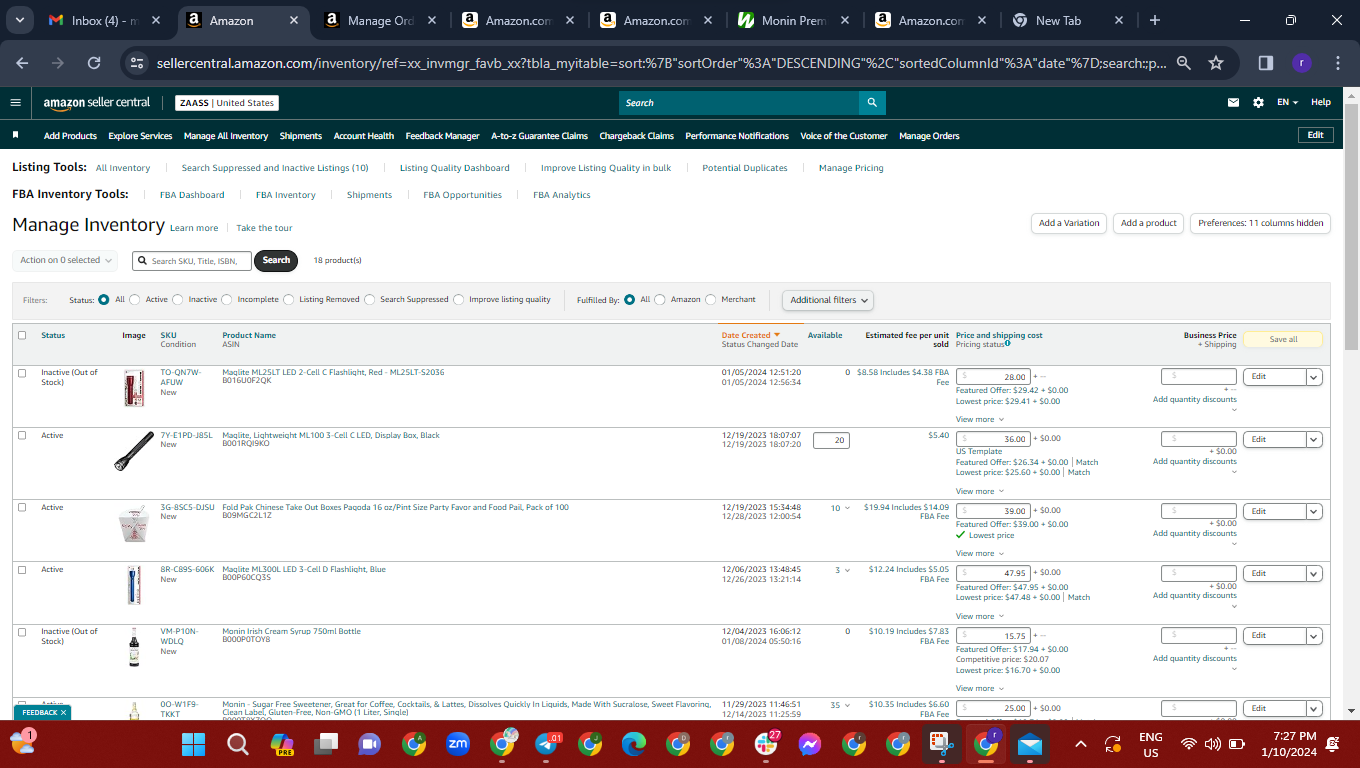Open Microsoft Edge from the taskbar
The image size is (1360, 768).
pos(634,744)
